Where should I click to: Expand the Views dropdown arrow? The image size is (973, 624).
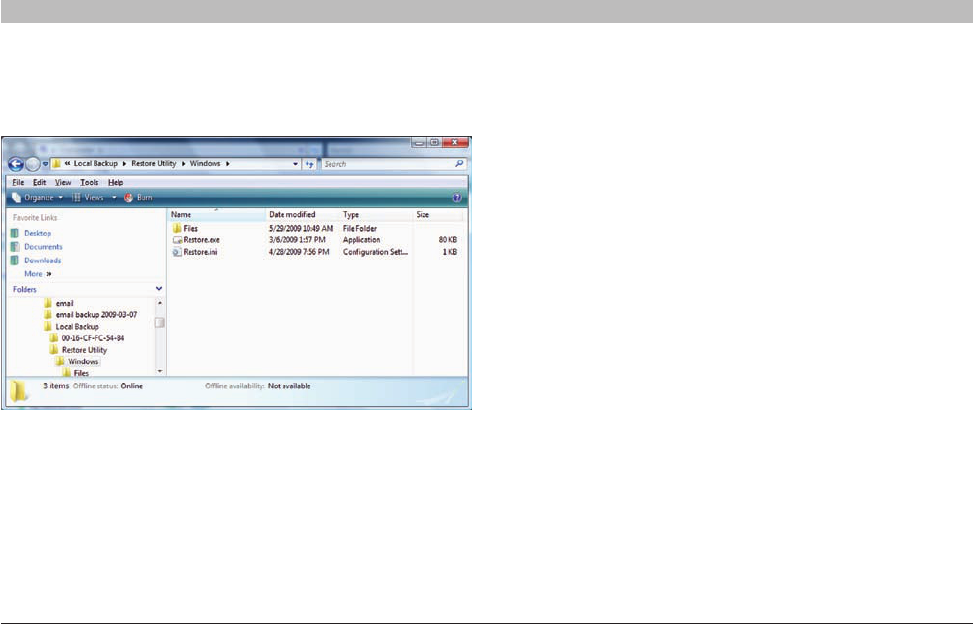[x=114, y=197]
